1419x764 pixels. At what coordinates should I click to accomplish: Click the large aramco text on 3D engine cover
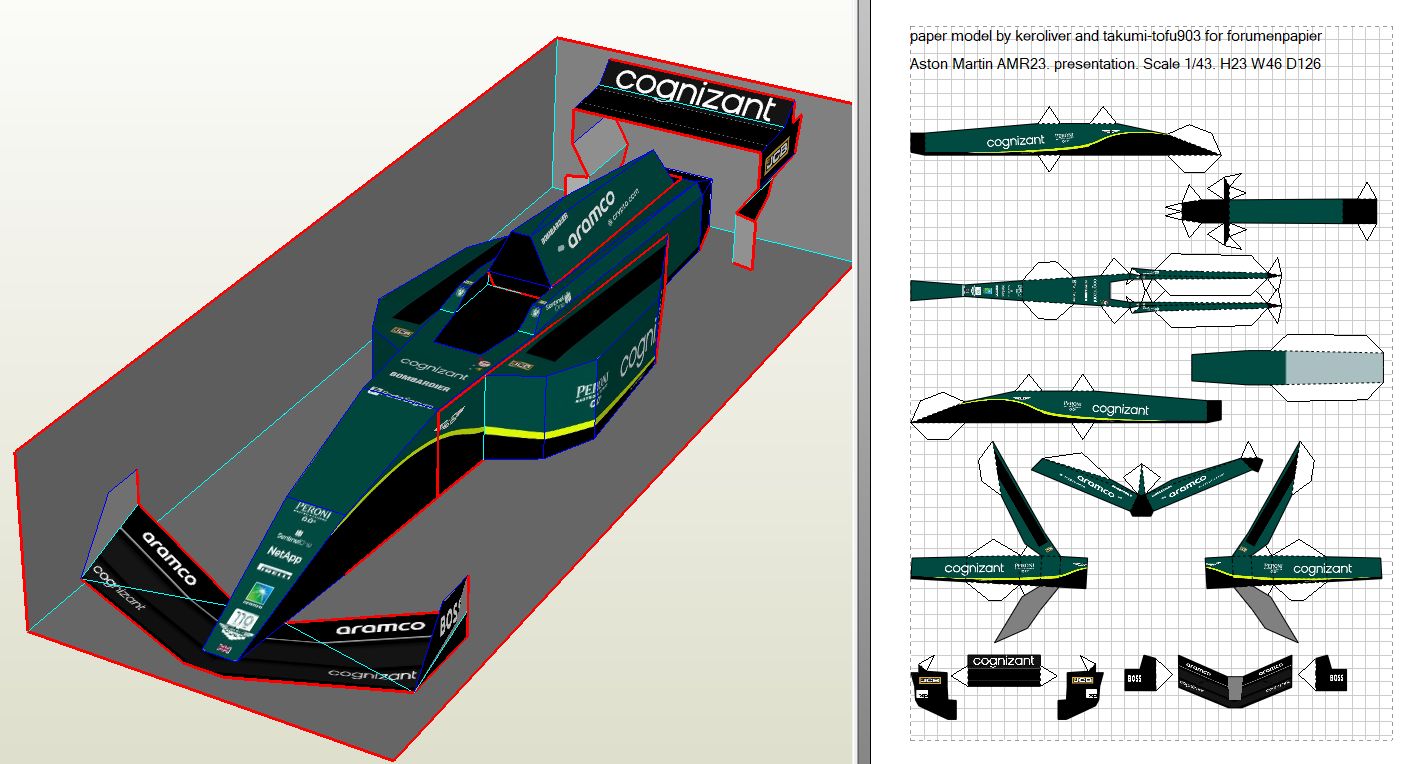590,221
